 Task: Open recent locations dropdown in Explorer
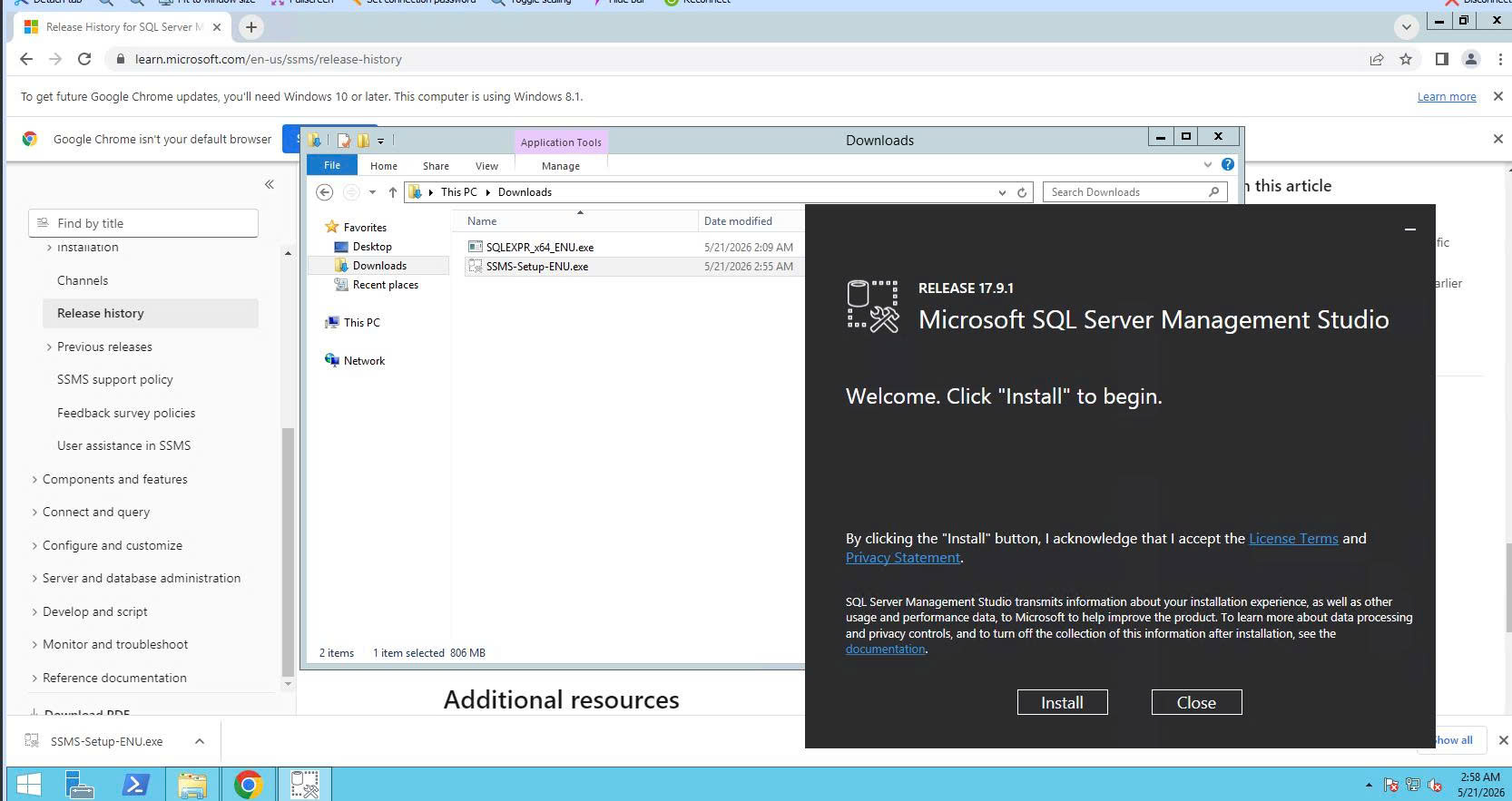[372, 192]
